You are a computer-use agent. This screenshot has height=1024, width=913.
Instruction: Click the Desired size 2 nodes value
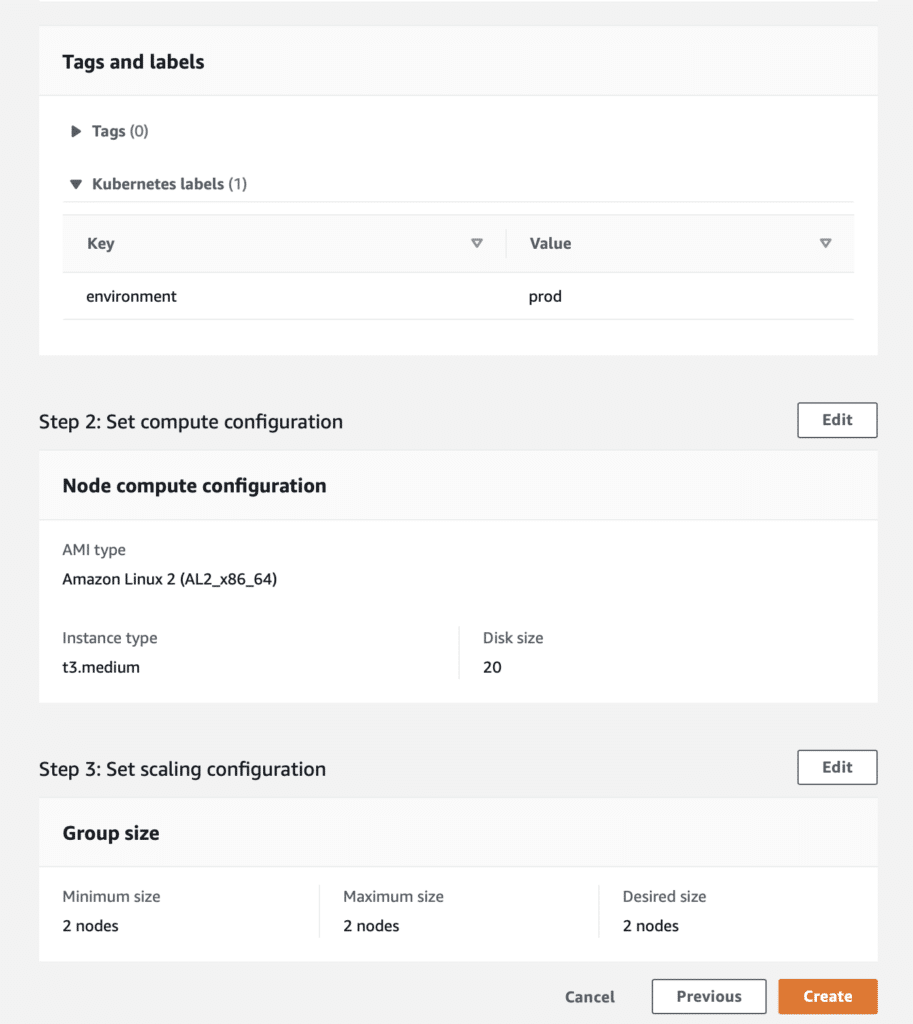[650, 926]
